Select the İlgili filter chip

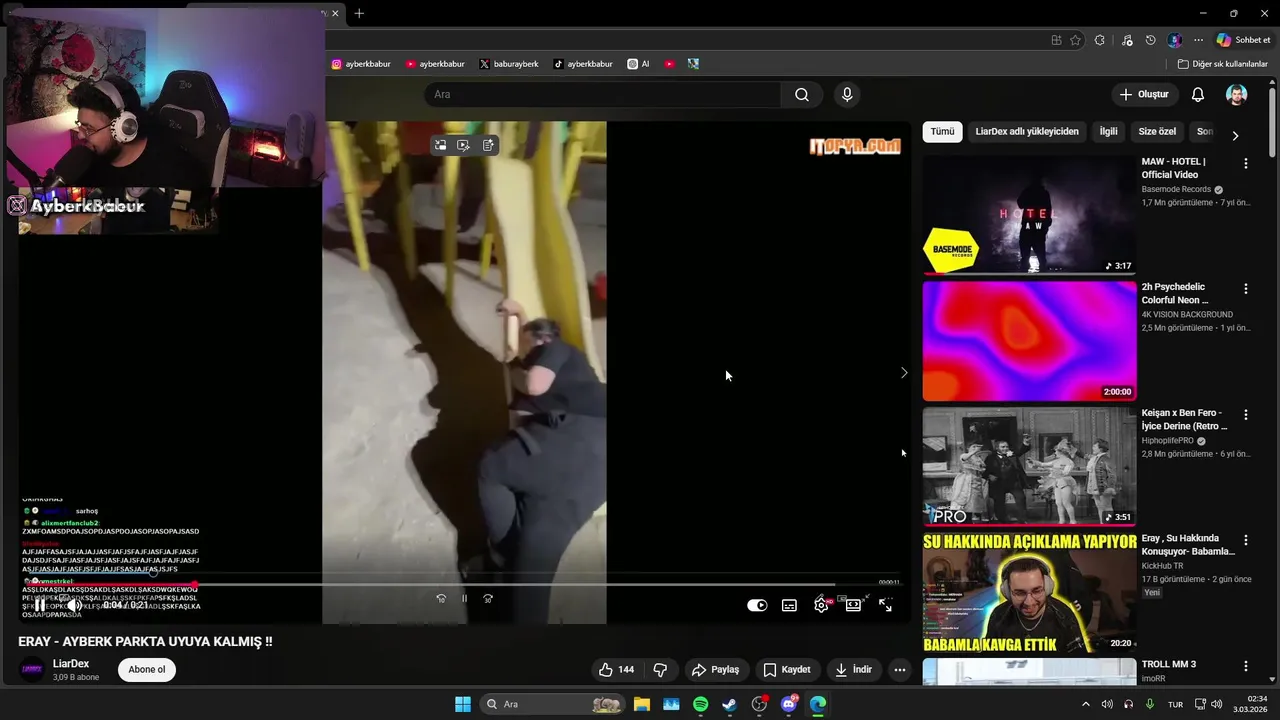pos(1109,132)
